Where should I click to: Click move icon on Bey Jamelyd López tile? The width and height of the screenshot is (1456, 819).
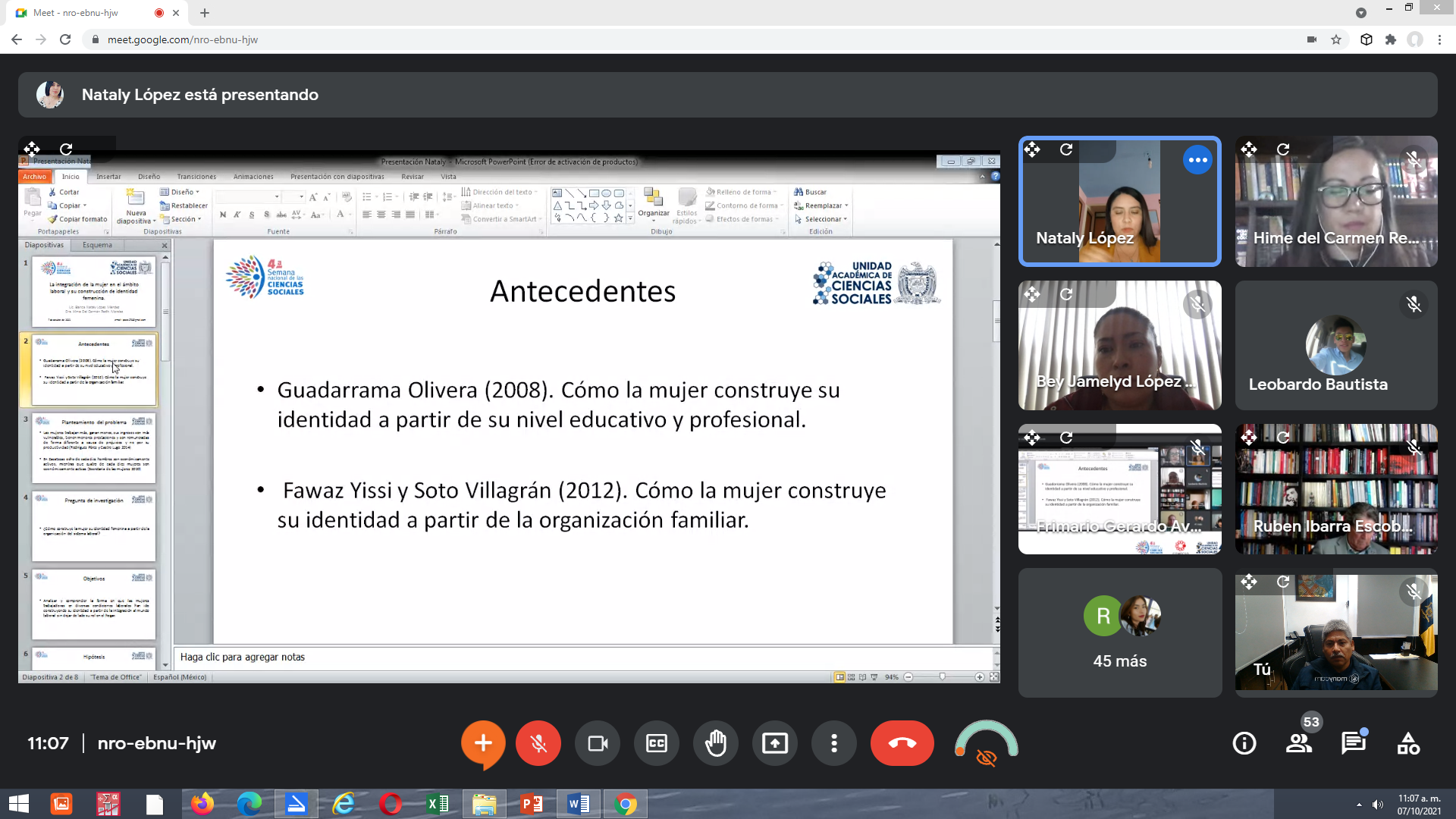coord(1032,294)
